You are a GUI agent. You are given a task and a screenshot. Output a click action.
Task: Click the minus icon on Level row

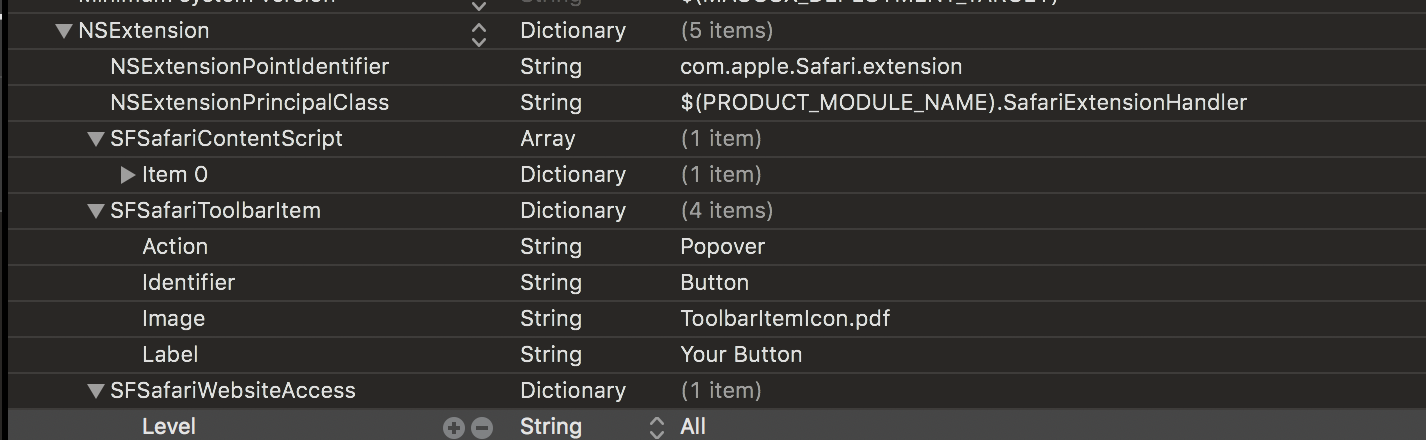coord(482,428)
